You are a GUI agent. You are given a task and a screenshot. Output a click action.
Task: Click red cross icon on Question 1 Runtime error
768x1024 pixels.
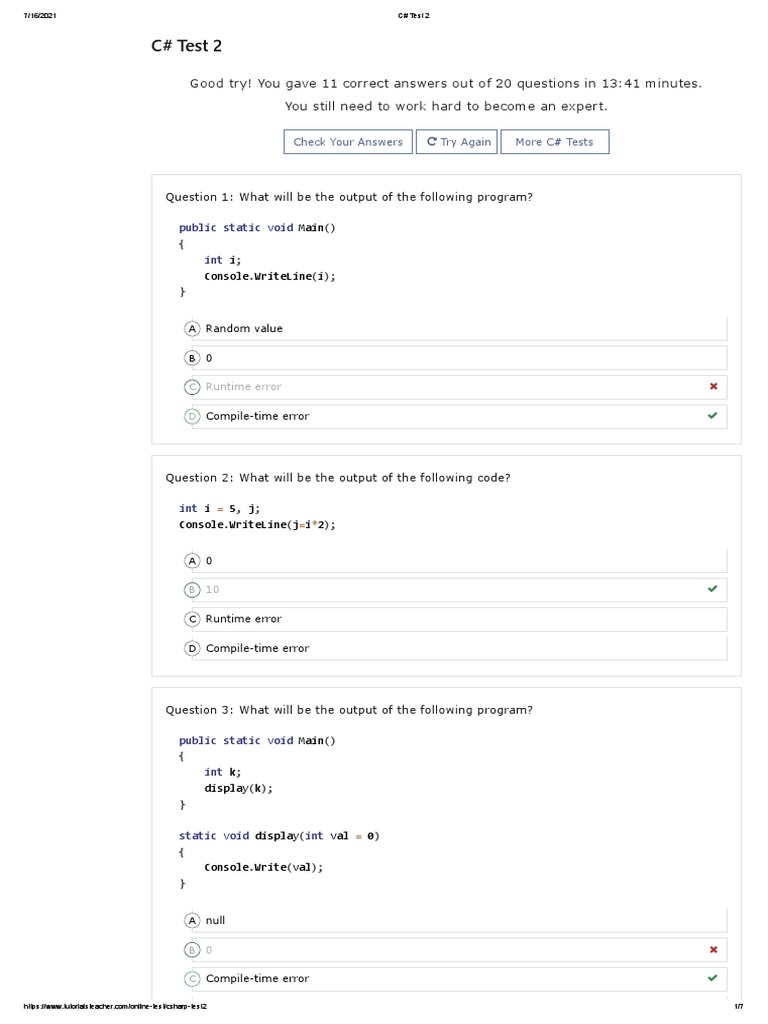(x=713, y=386)
